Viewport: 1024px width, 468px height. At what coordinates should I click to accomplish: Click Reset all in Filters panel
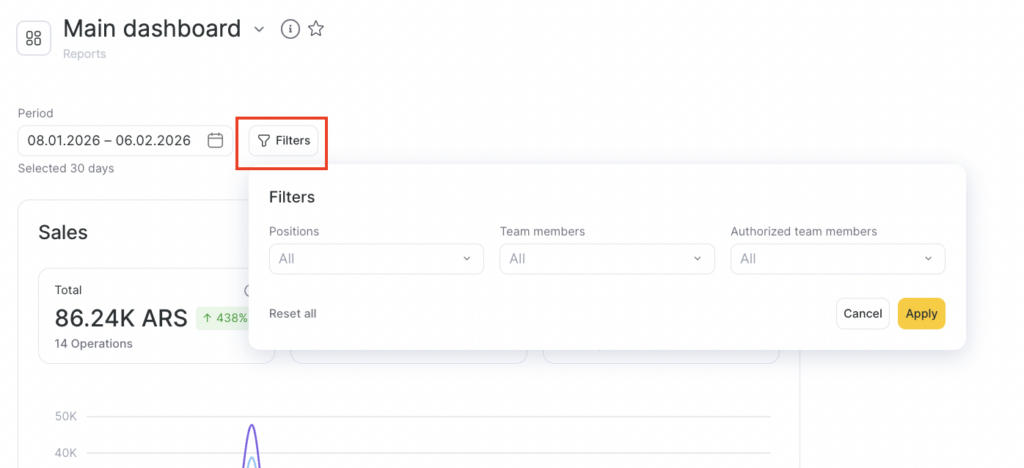[x=293, y=314]
